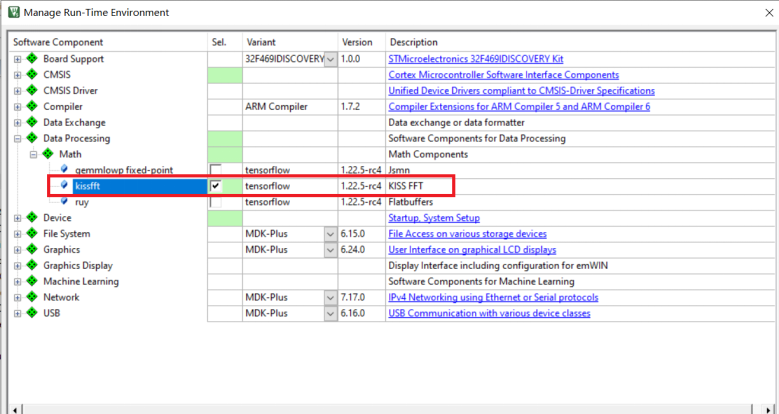Click the horizontal scrollbar left arrow

tap(14, 408)
